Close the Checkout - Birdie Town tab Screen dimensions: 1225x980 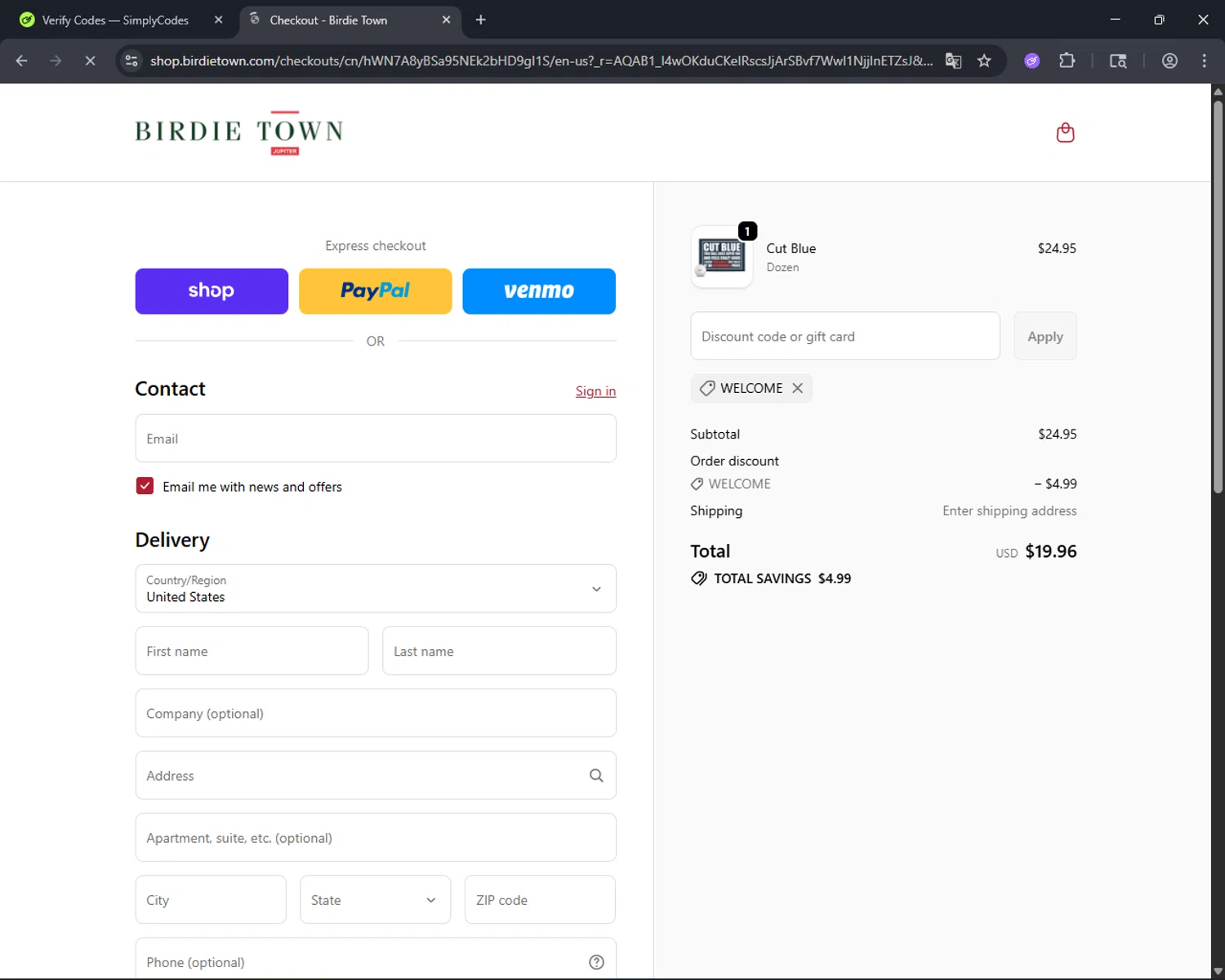[x=446, y=20]
